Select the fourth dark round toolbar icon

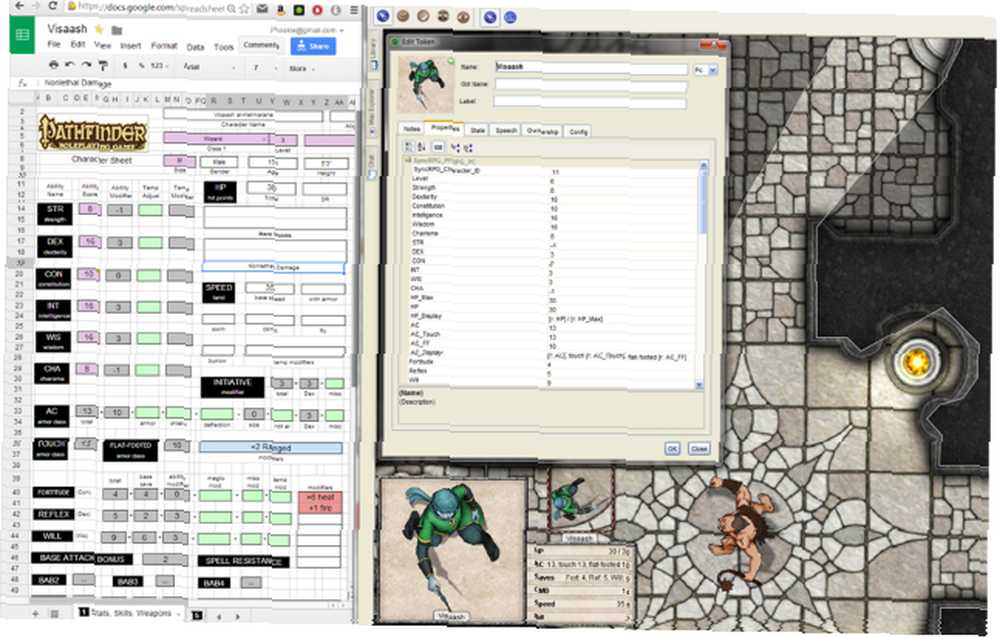[443, 16]
